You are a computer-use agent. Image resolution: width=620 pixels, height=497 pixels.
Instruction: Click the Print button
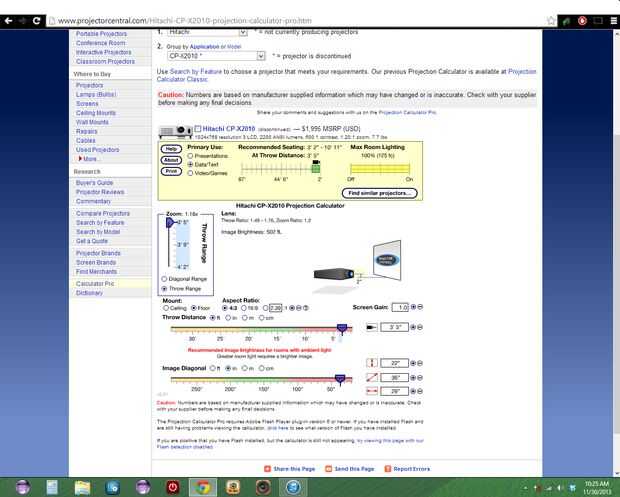pos(171,171)
